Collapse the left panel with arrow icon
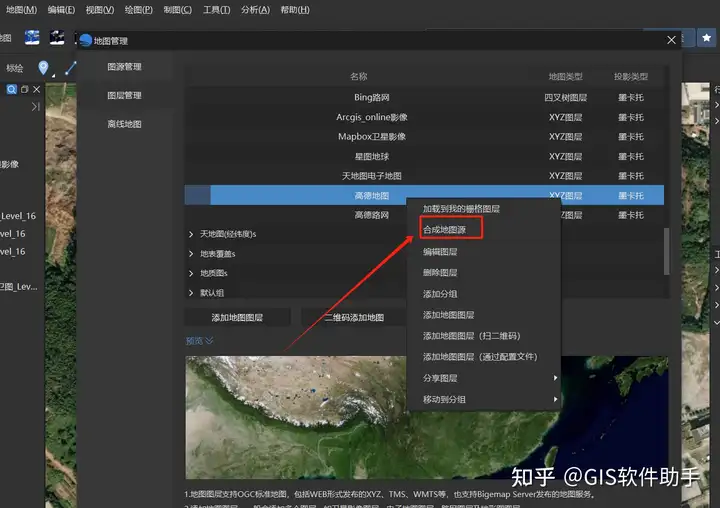This screenshot has height=508, width=720. click(x=35, y=107)
